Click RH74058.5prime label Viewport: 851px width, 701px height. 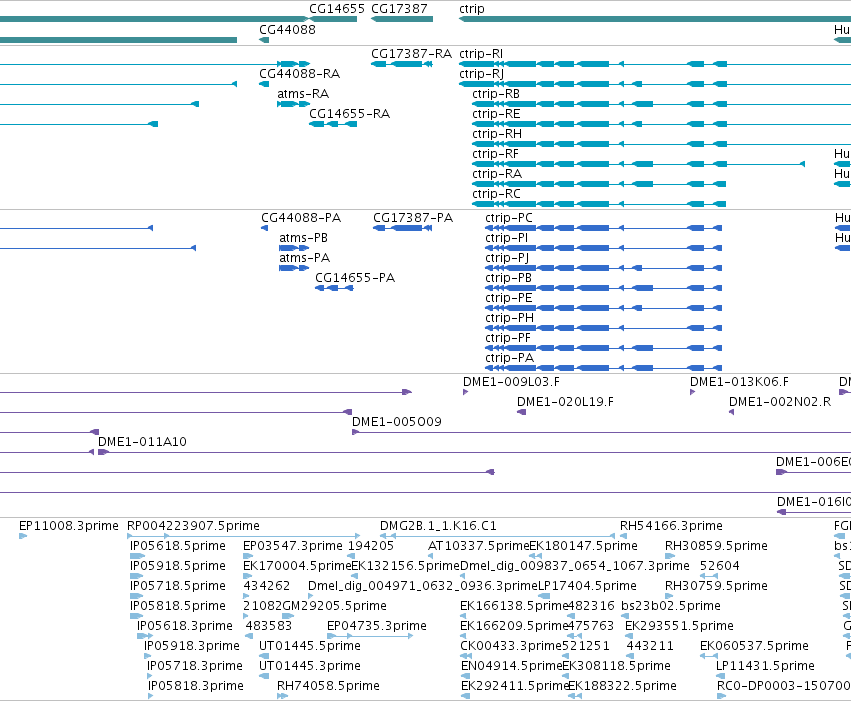click(328, 687)
